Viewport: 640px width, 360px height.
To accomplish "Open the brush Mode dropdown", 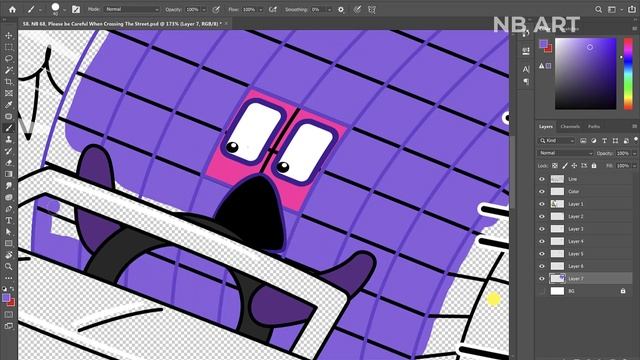I will [x=132, y=9].
